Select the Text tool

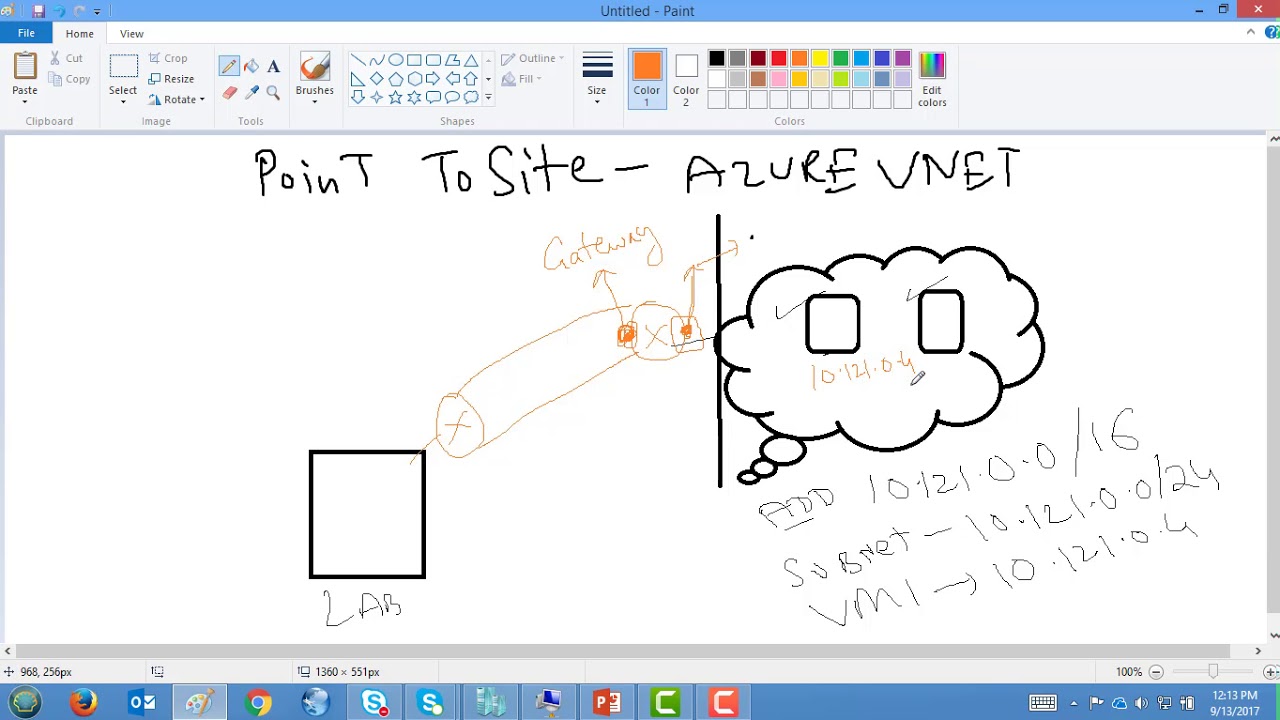[x=273, y=67]
